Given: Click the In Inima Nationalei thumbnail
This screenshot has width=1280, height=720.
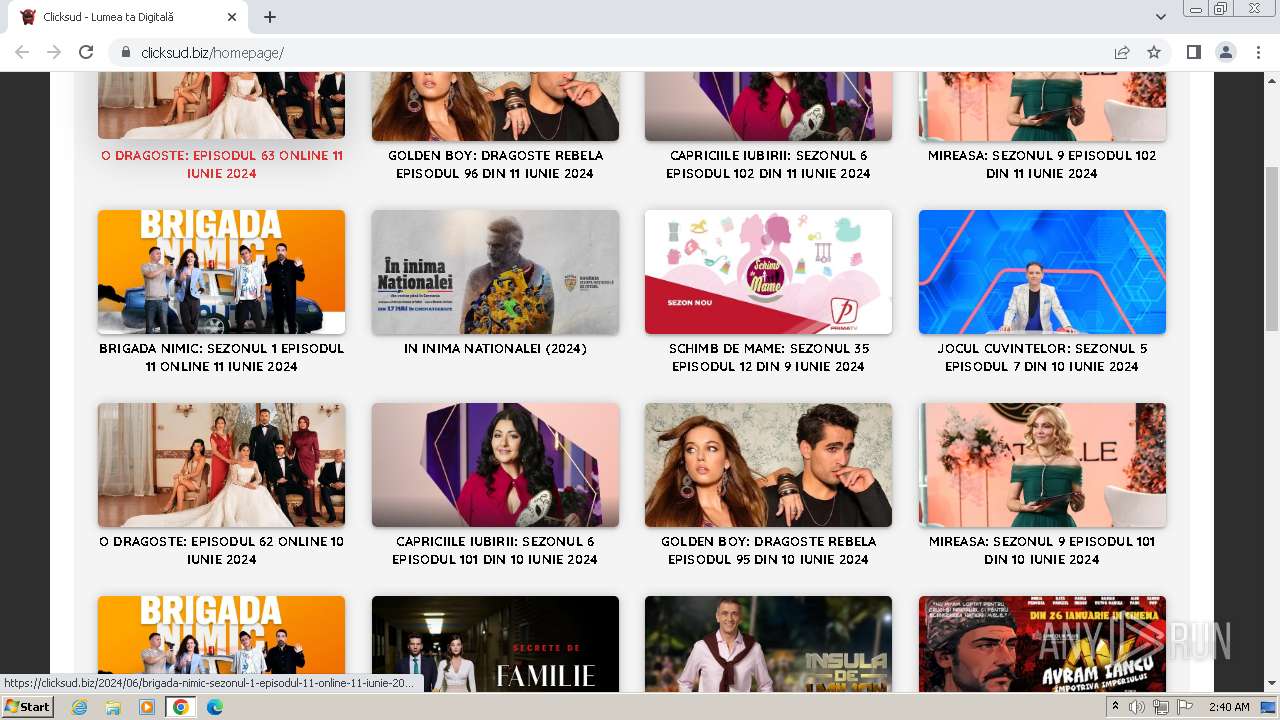Looking at the screenshot, I should pyautogui.click(x=495, y=272).
